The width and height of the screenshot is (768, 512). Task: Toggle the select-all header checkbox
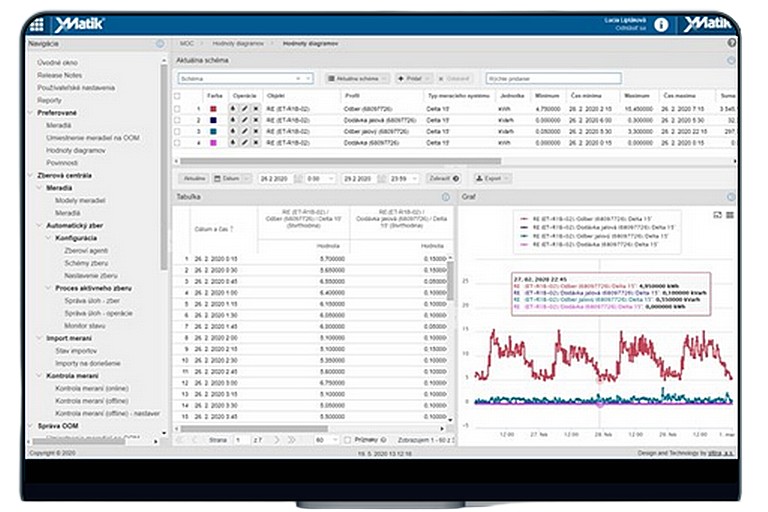click(x=177, y=95)
